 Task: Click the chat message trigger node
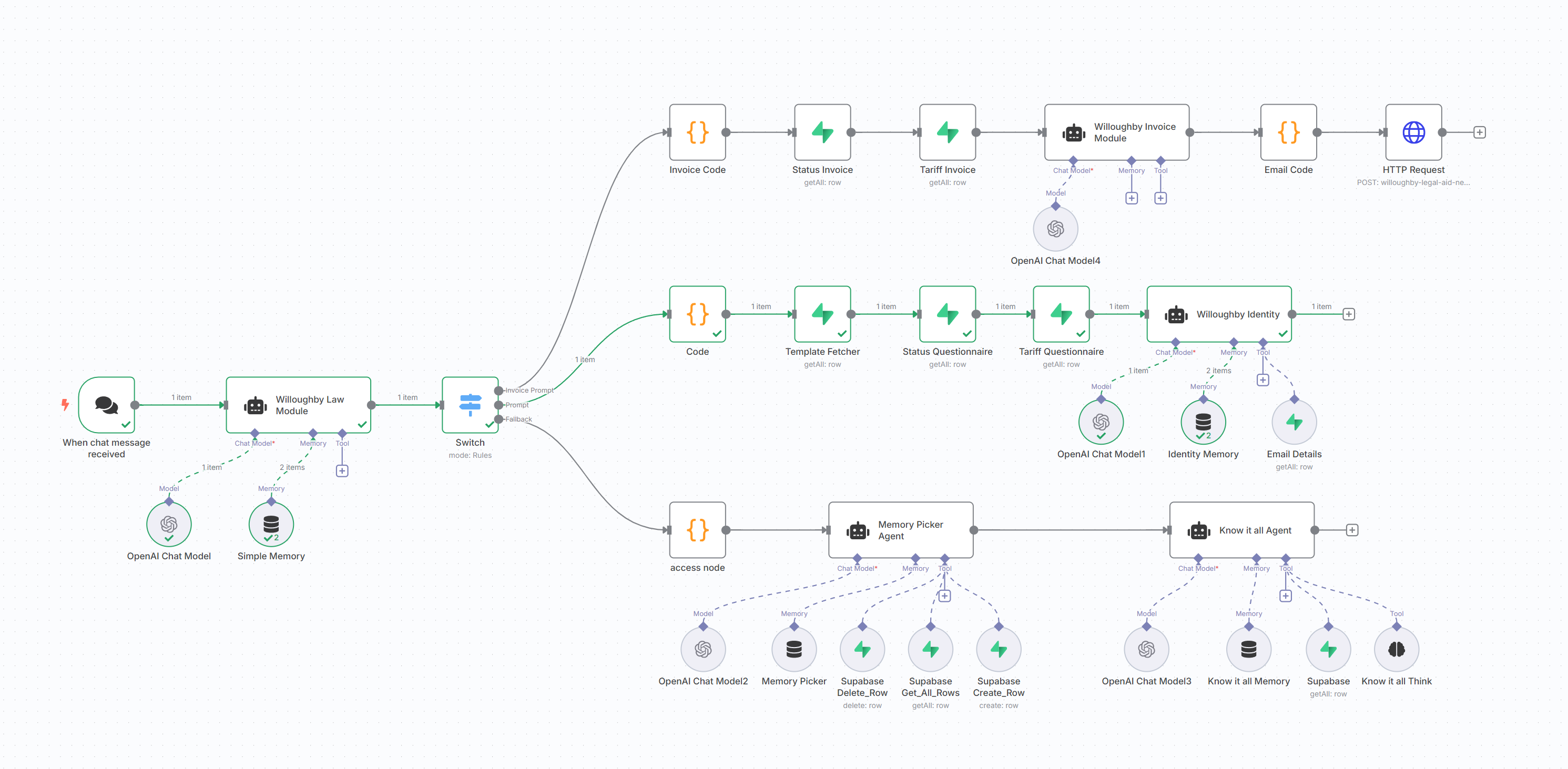pyautogui.click(x=107, y=405)
